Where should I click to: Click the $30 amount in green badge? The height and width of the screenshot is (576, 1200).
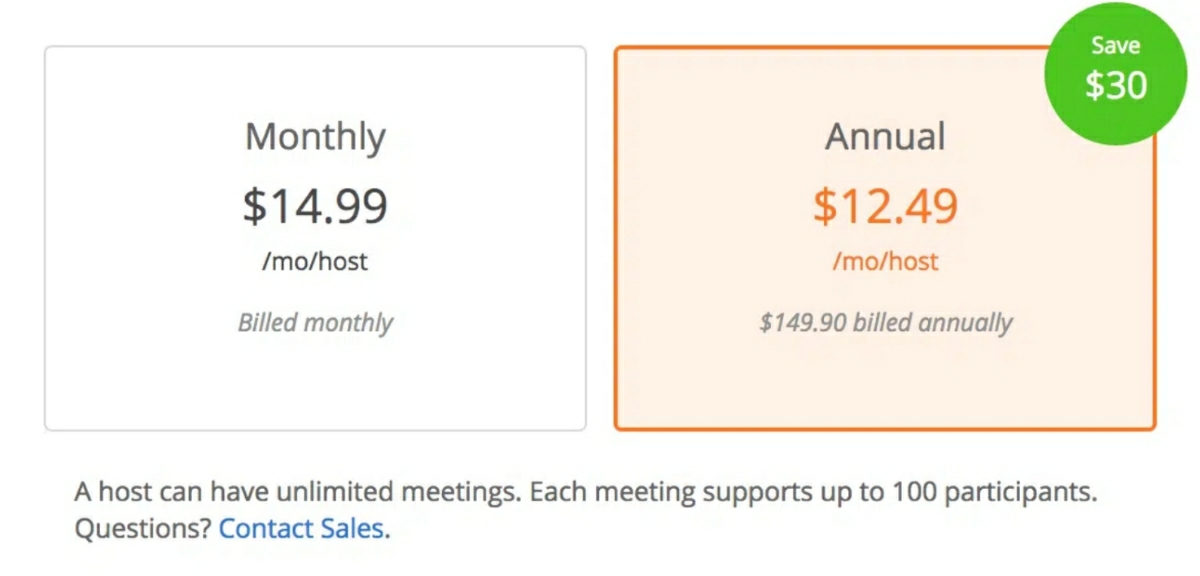(1115, 86)
